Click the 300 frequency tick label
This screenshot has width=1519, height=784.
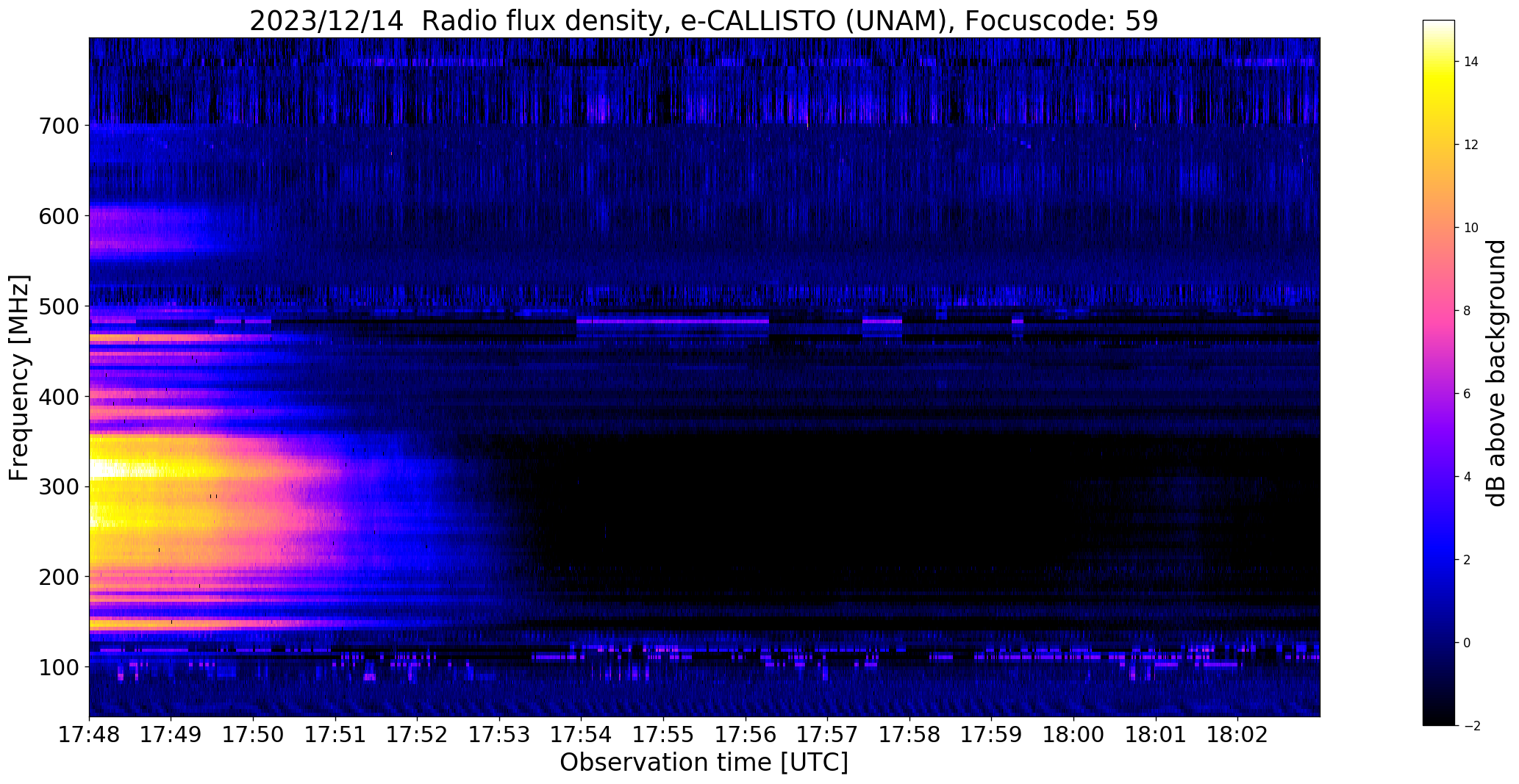(58, 487)
